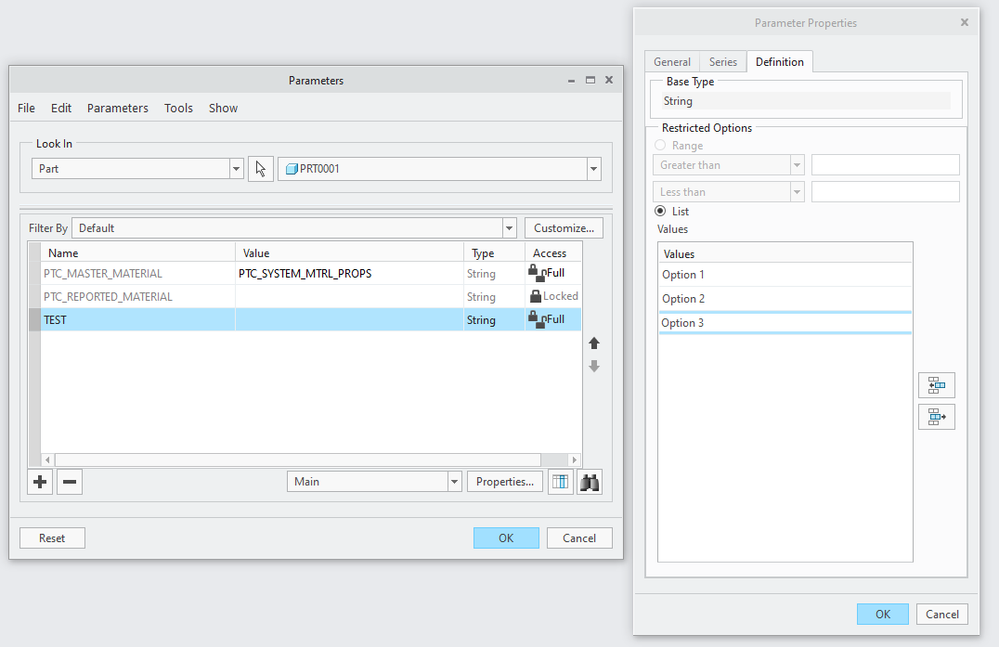Select the List radio button
999x647 pixels.
click(660, 211)
